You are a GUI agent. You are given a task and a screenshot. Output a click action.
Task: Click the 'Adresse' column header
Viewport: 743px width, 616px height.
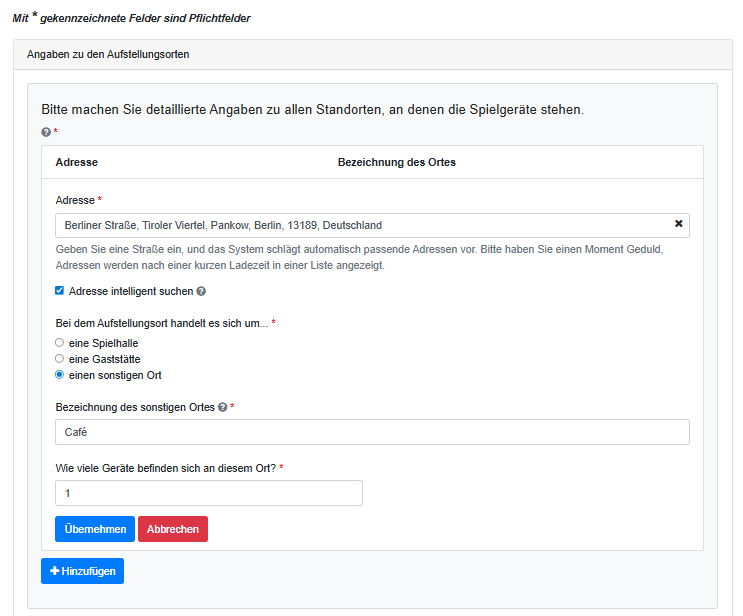pos(76,162)
